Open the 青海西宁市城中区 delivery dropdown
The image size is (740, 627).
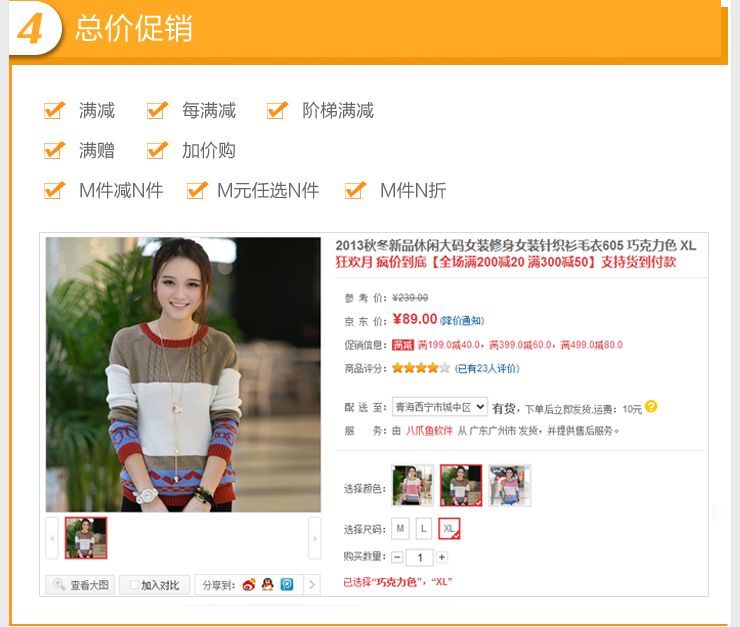(x=439, y=407)
